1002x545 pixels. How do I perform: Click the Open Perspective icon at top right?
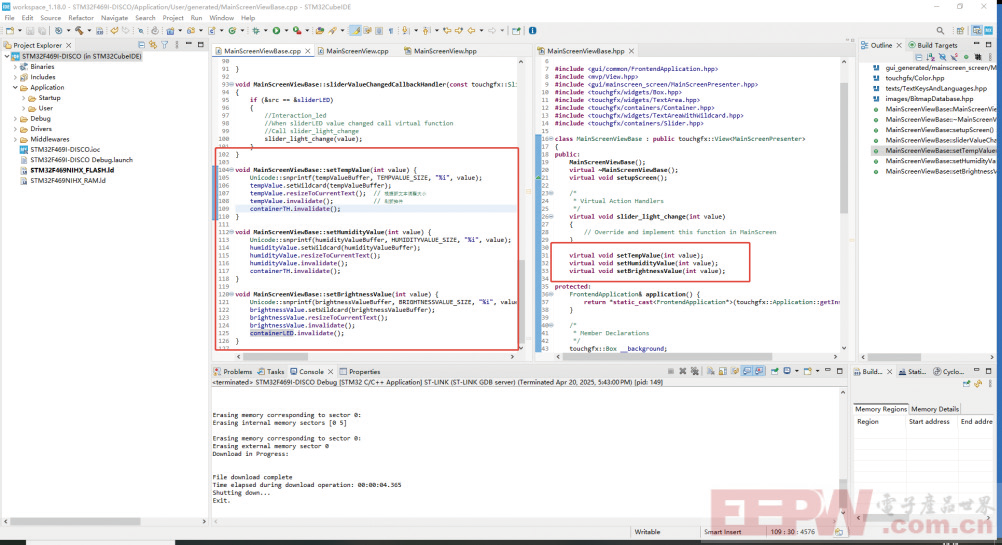point(960,30)
